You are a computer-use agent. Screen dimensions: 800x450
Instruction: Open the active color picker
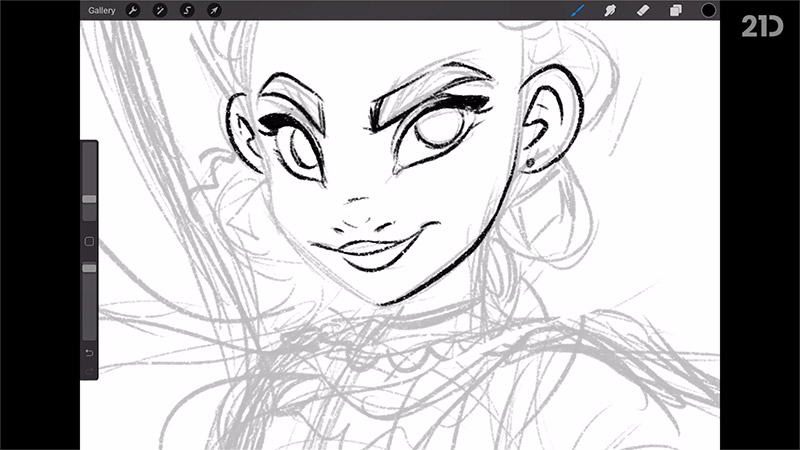(708, 10)
